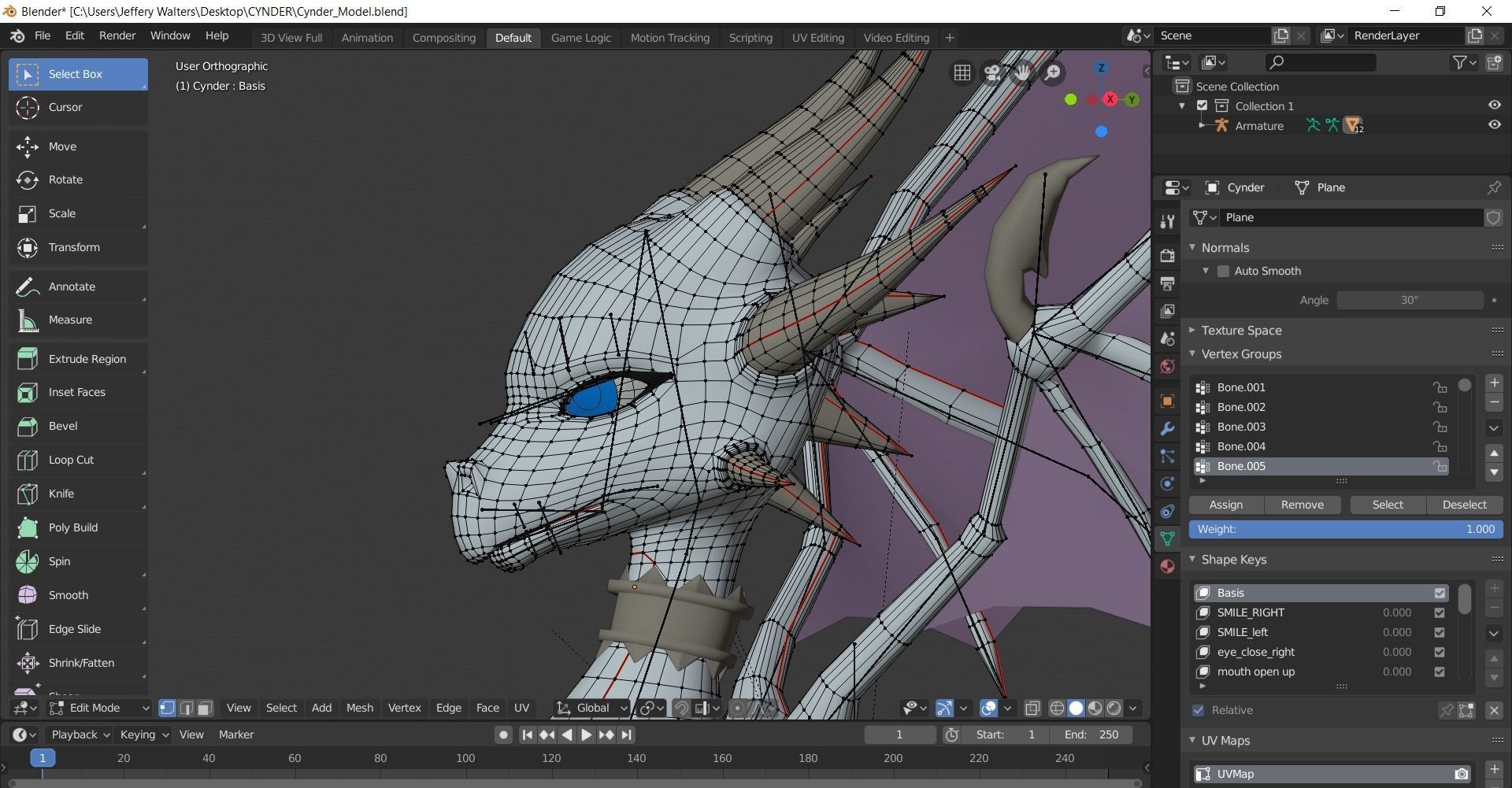Switch to vertex select mode
Screen dimensions: 1512x788
(x=167, y=708)
